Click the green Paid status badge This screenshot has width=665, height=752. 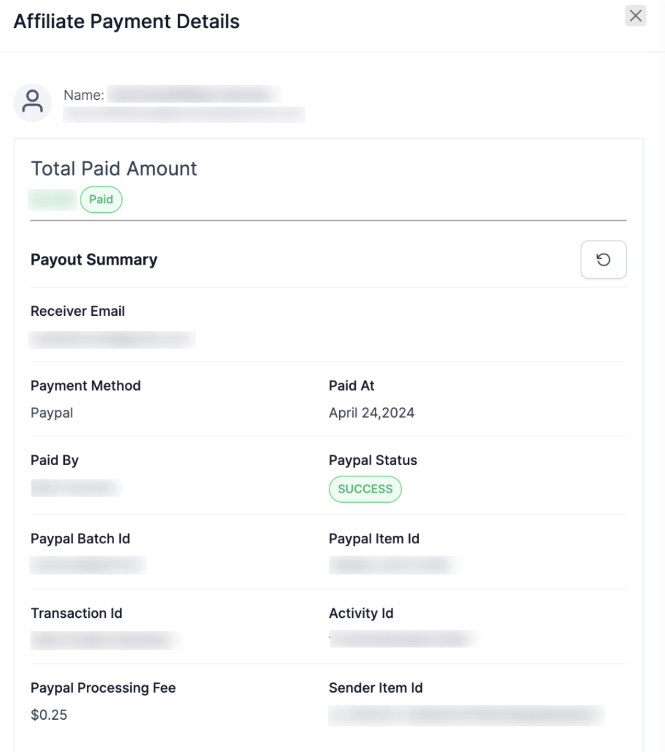click(101, 199)
